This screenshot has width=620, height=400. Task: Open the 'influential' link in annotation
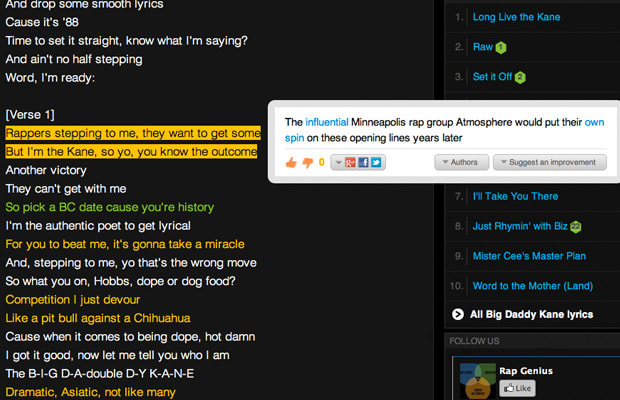(x=327, y=122)
